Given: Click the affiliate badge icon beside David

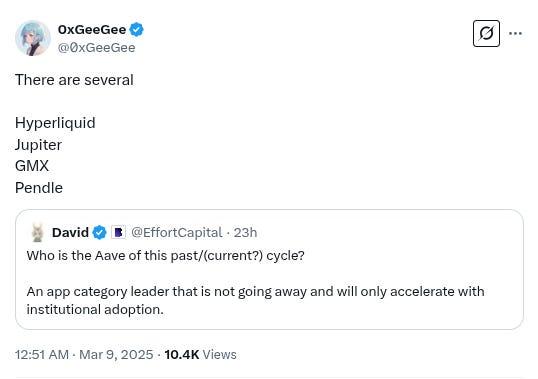Looking at the screenshot, I should (118, 233).
